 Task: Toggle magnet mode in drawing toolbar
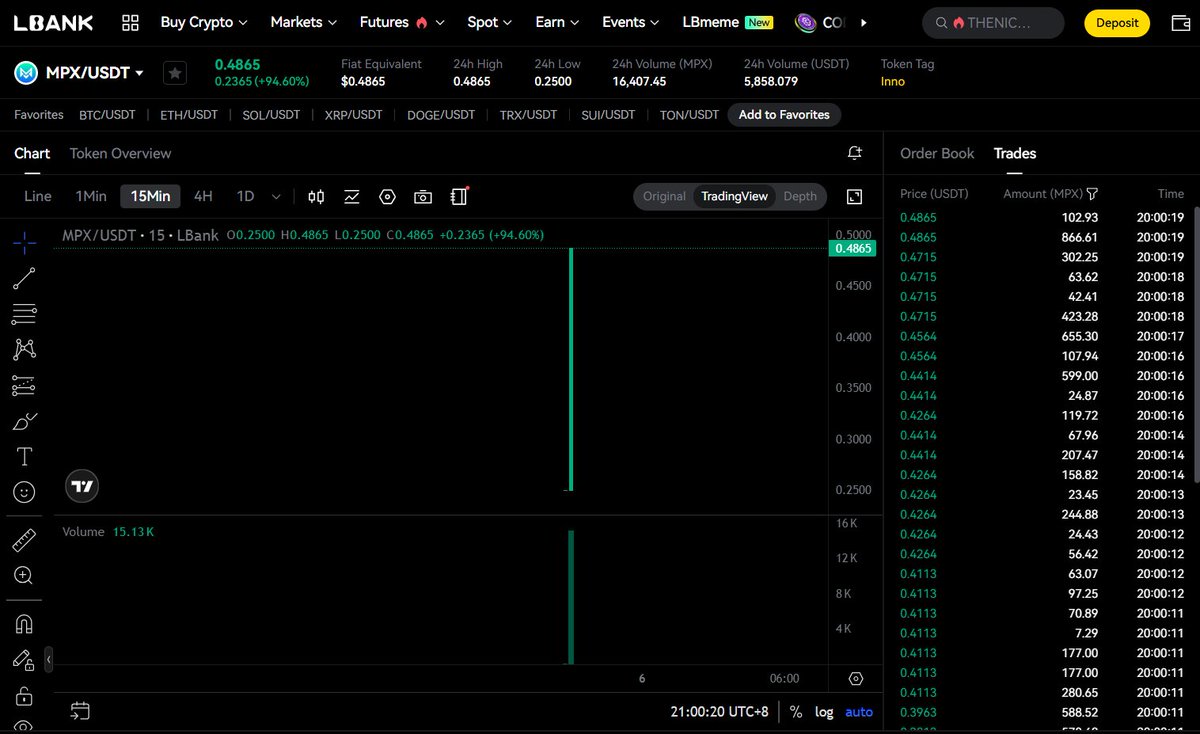(x=24, y=624)
